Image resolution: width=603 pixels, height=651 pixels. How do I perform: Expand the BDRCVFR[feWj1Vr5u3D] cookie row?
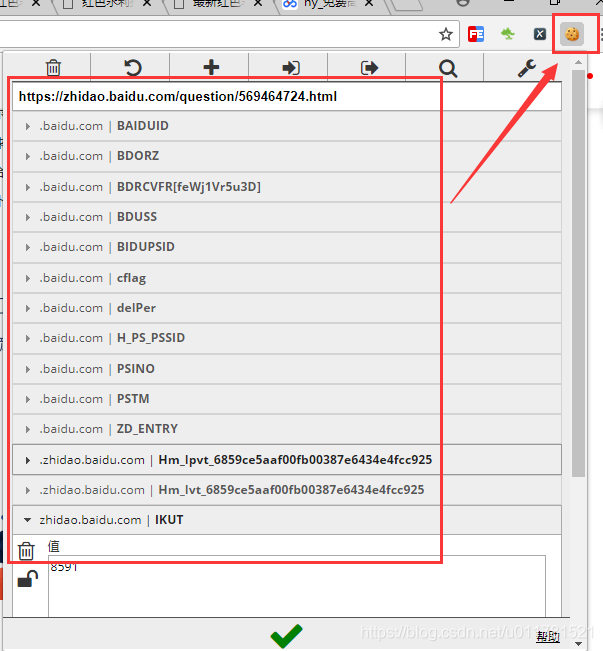coord(287,187)
